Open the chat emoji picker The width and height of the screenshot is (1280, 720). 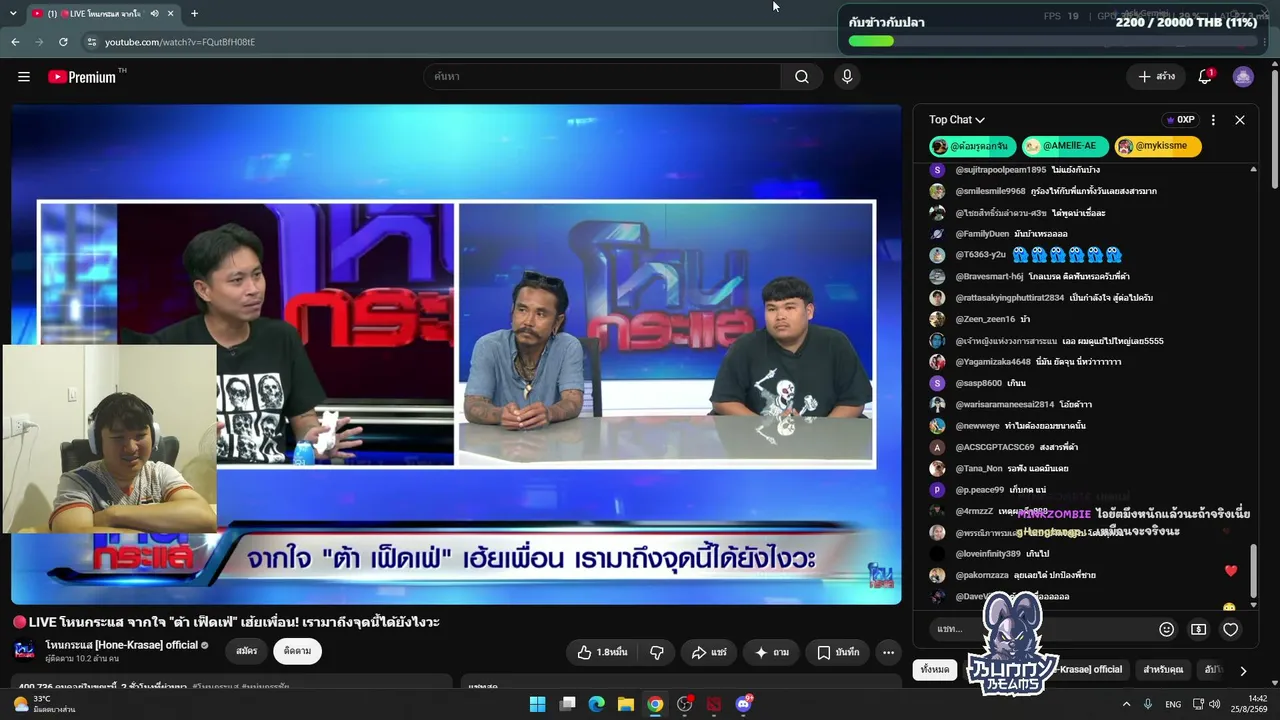(x=1166, y=629)
